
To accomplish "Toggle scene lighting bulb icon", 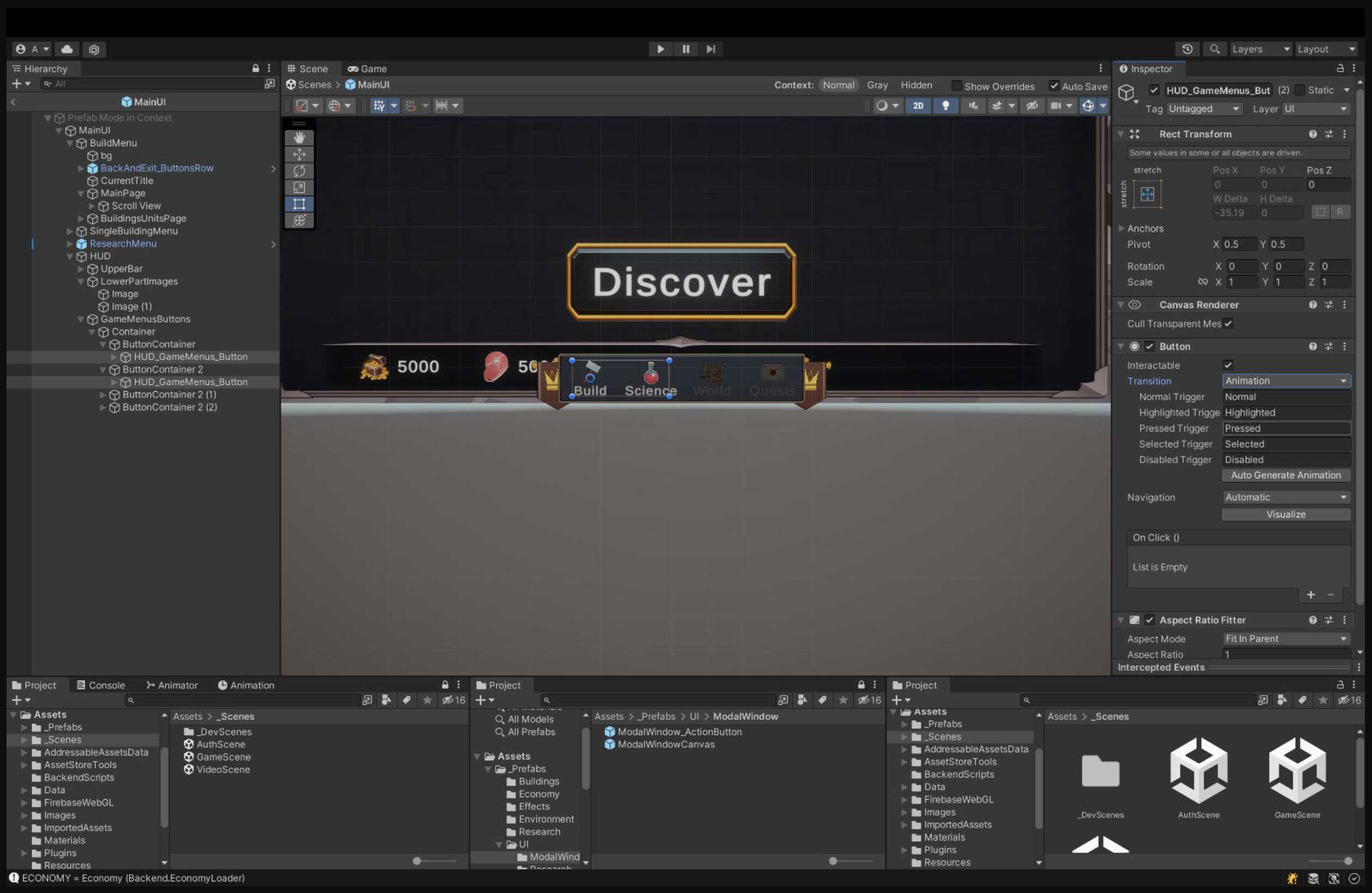I will pos(945,106).
